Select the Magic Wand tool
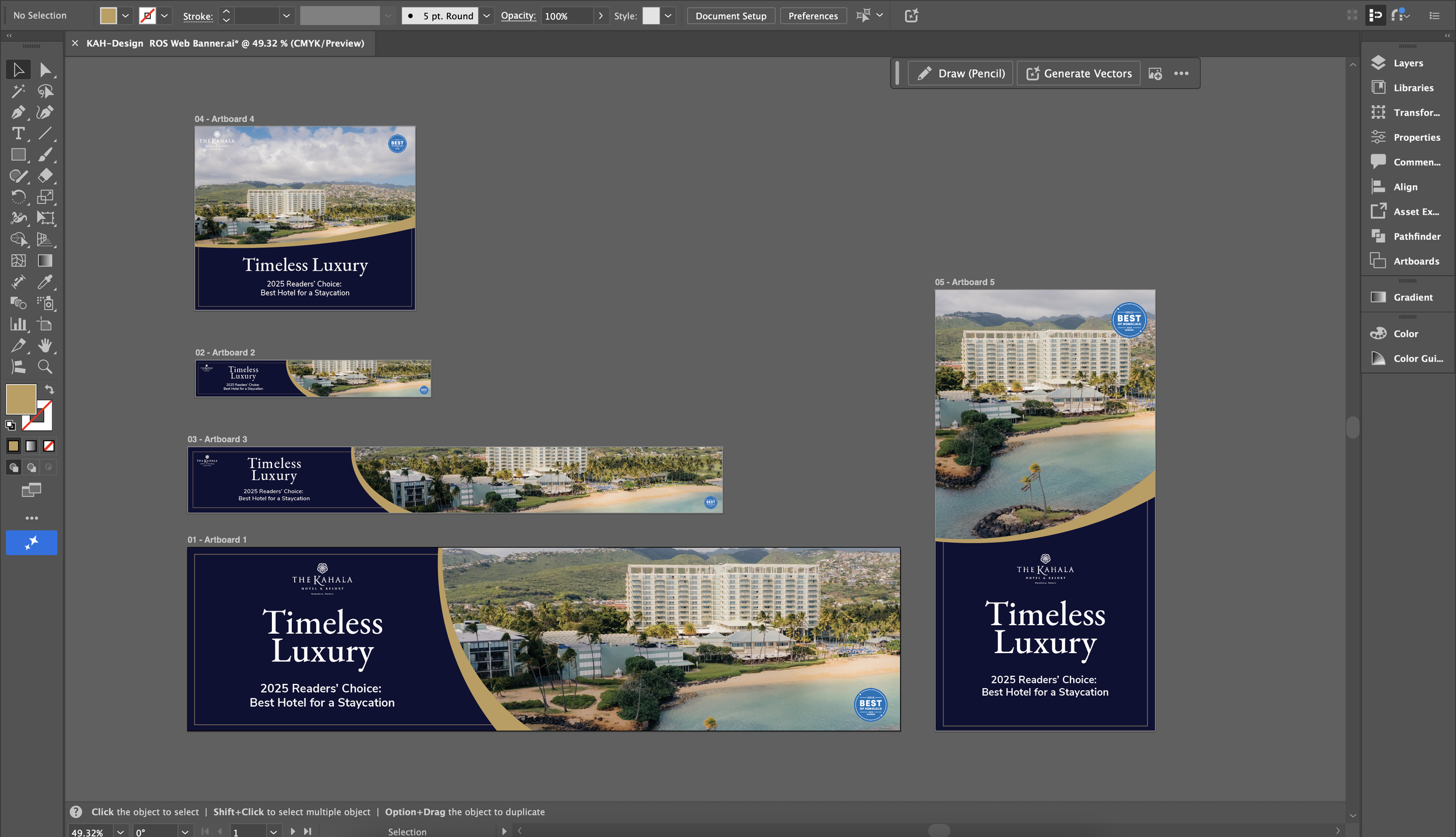 [x=18, y=91]
